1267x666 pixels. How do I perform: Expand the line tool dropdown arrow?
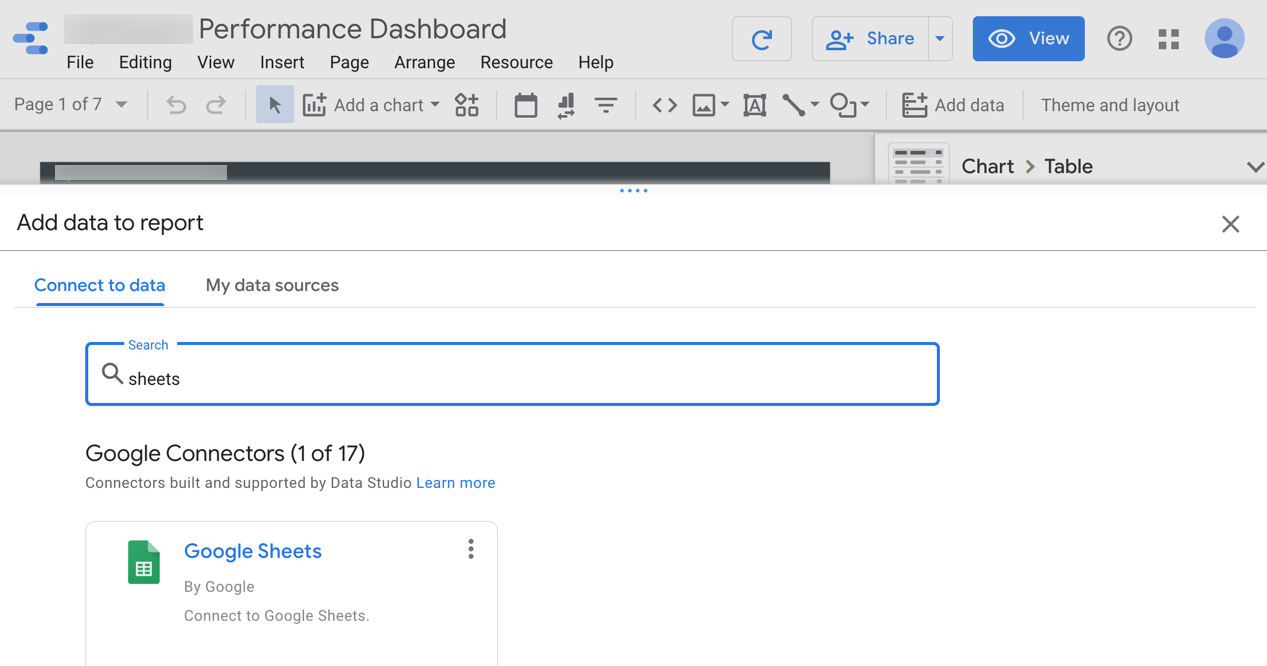click(x=815, y=105)
